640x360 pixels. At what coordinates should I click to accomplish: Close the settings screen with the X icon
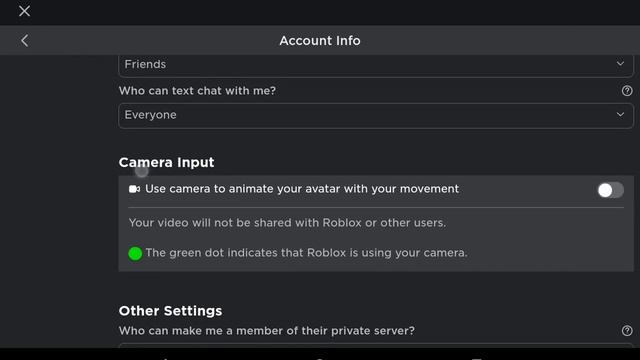(x=24, y=11)
